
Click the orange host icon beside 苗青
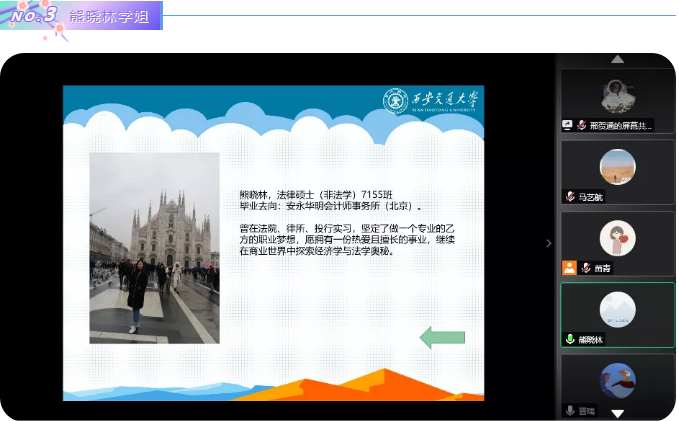568,268
